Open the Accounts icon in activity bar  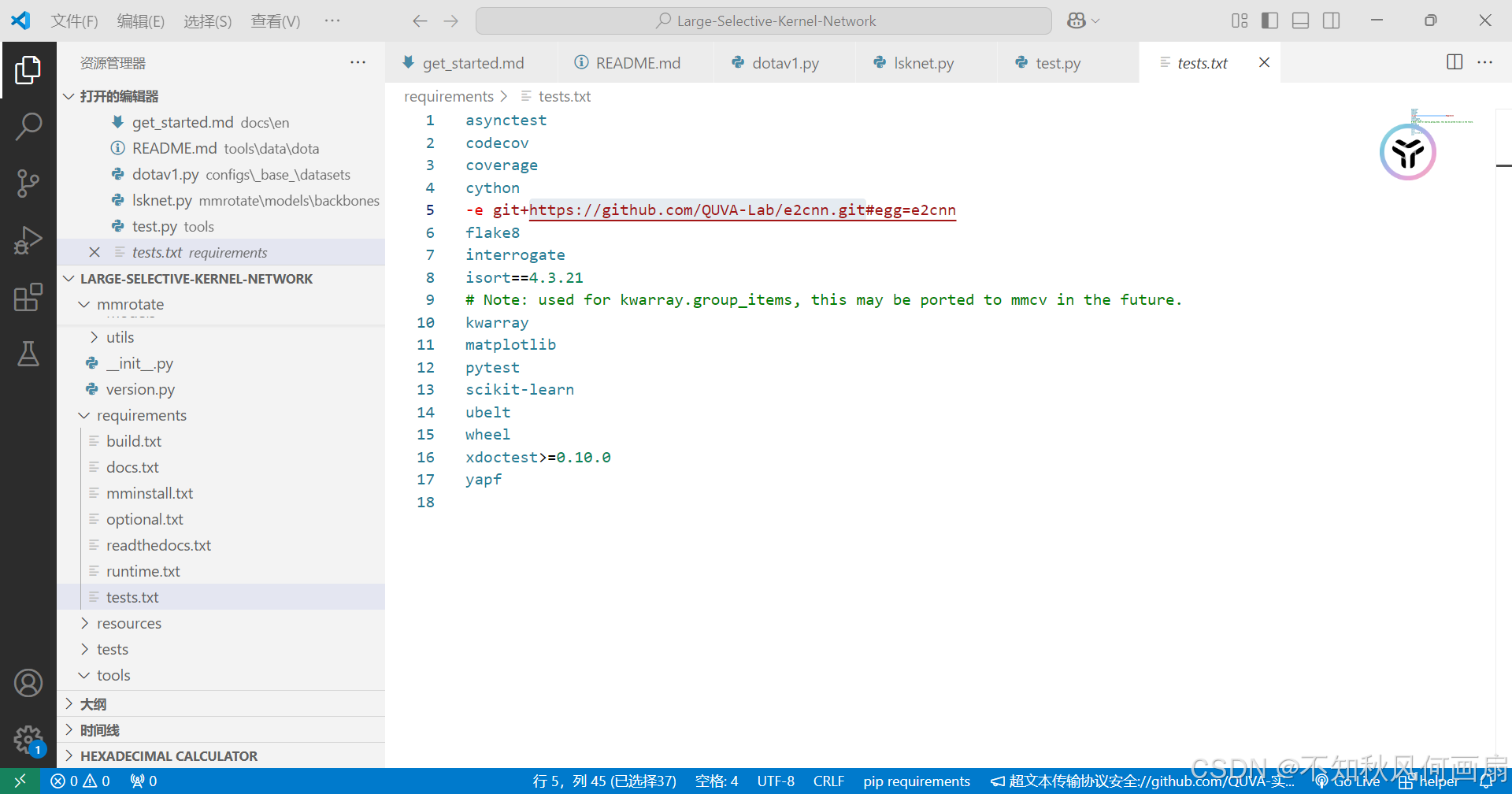point(28,683)
